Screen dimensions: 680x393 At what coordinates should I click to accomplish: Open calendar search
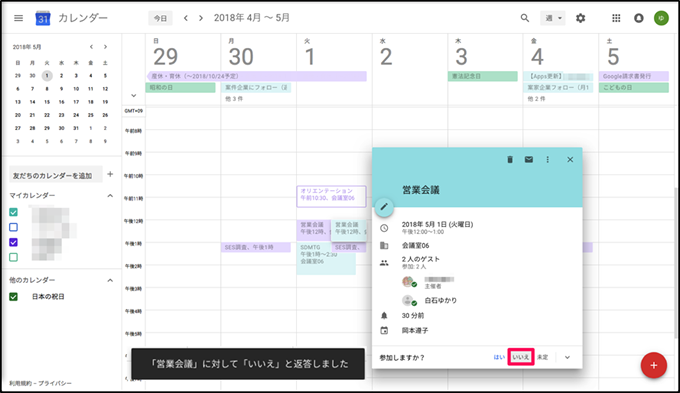click(x=525, y=18)
